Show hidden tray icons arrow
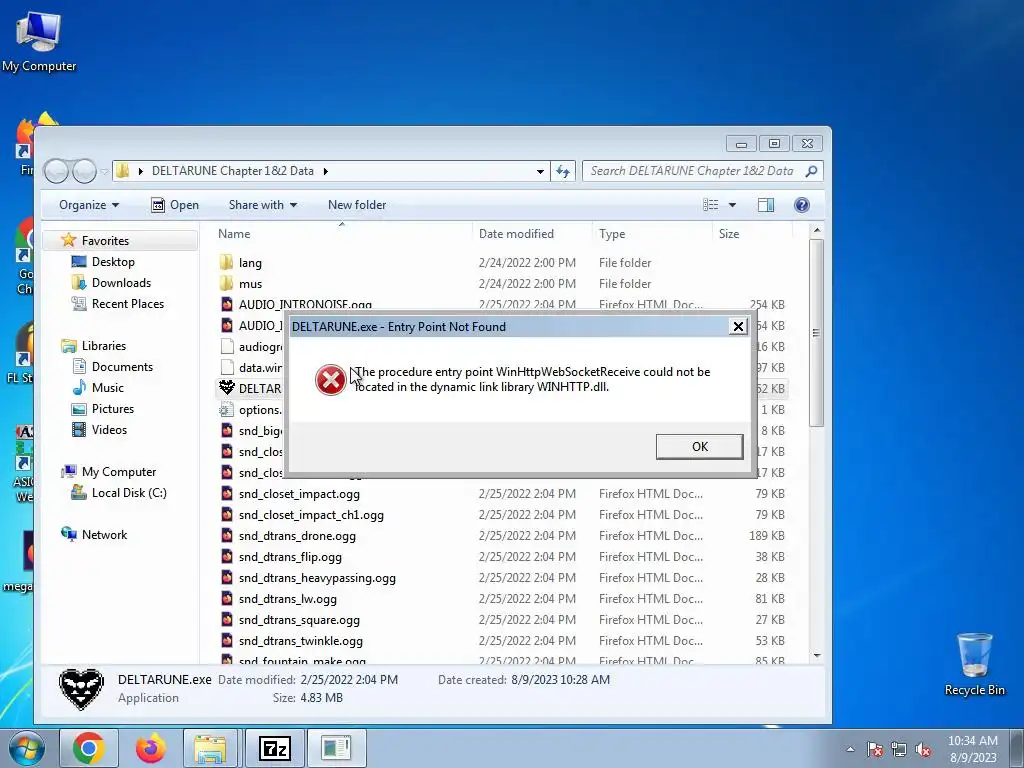 pos(850,749)
